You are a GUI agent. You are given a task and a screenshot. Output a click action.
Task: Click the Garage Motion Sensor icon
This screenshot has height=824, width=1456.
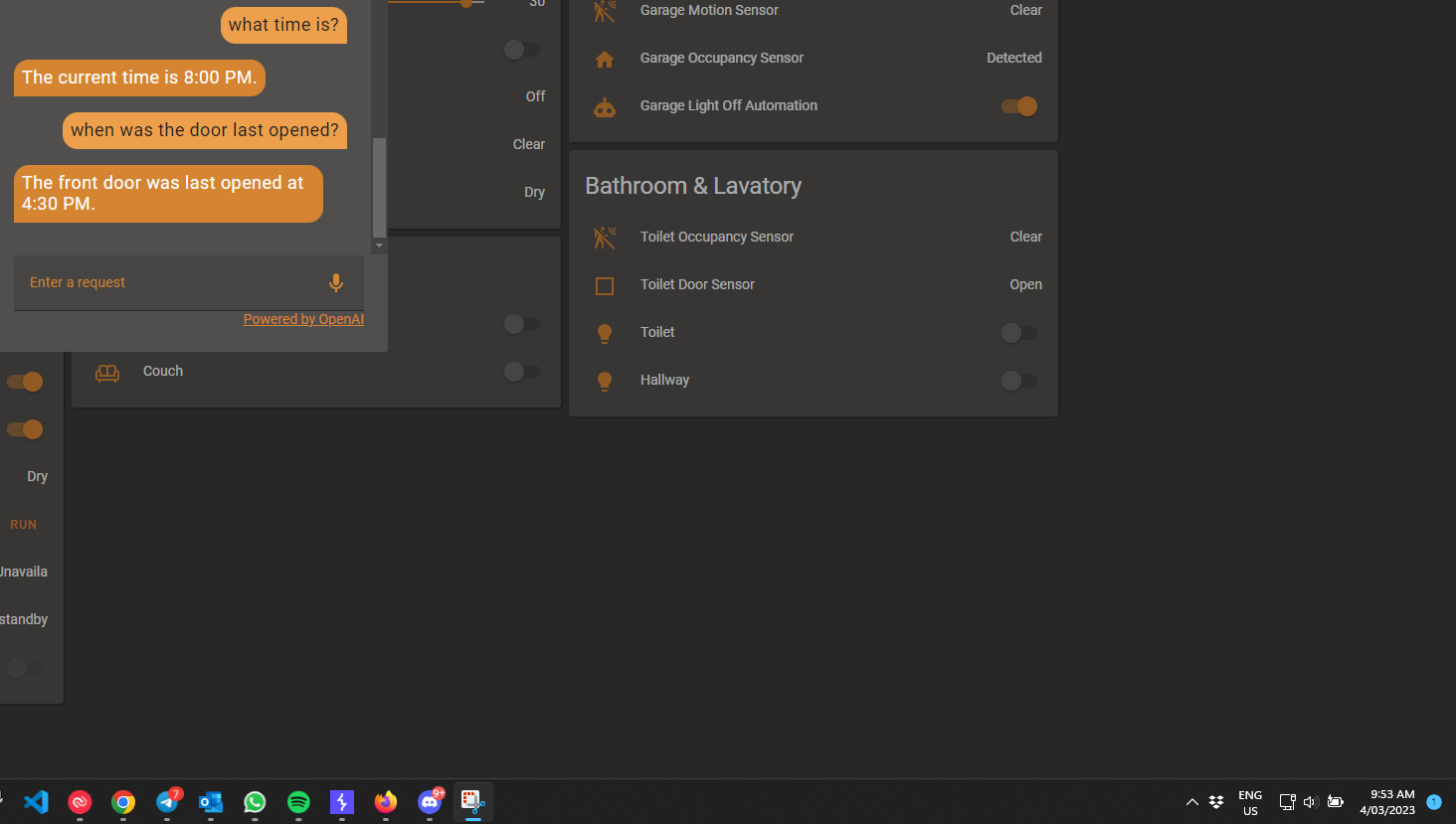[605, 11]
